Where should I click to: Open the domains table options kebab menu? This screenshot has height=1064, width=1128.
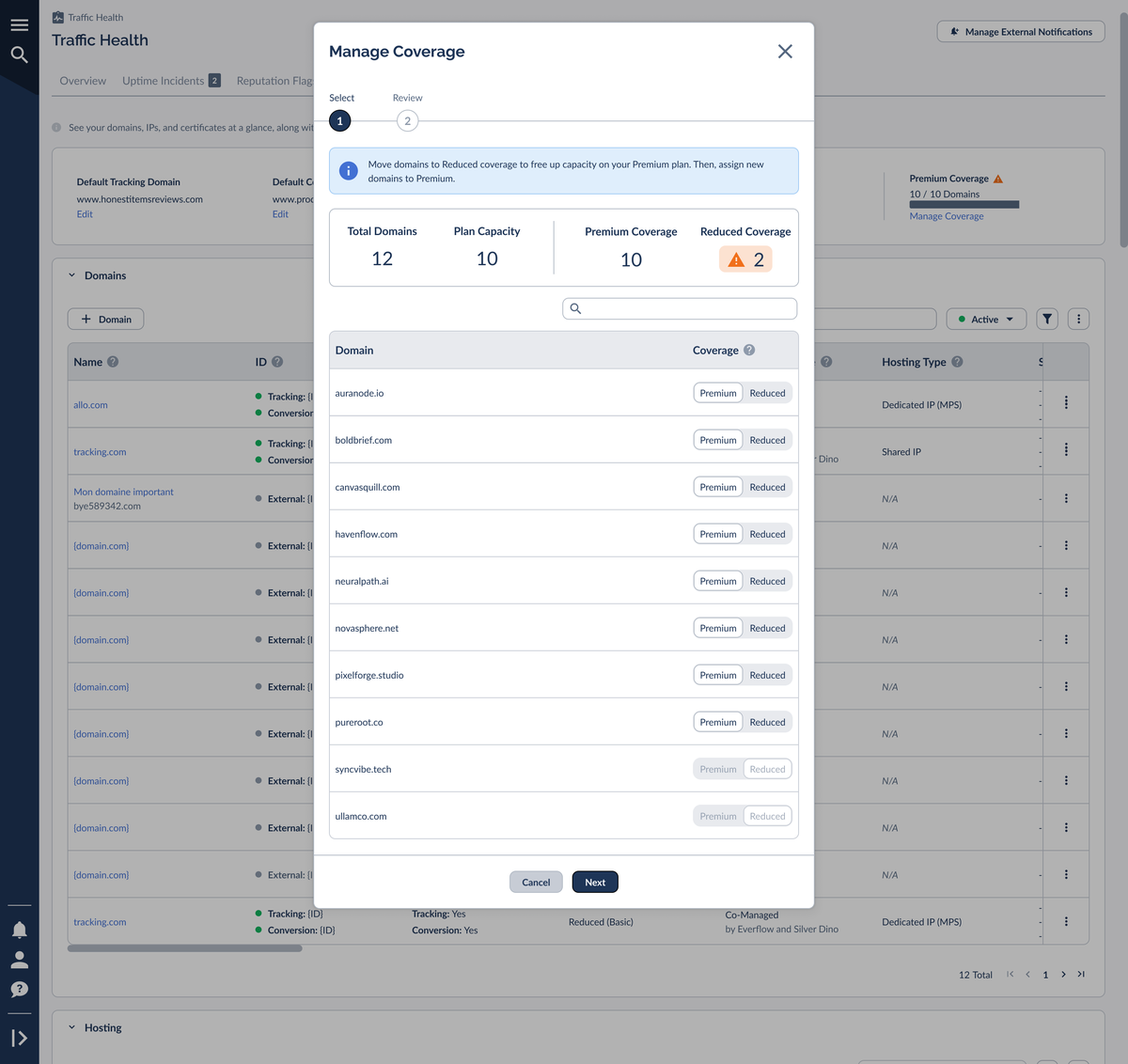click(x=1079, y=320)
